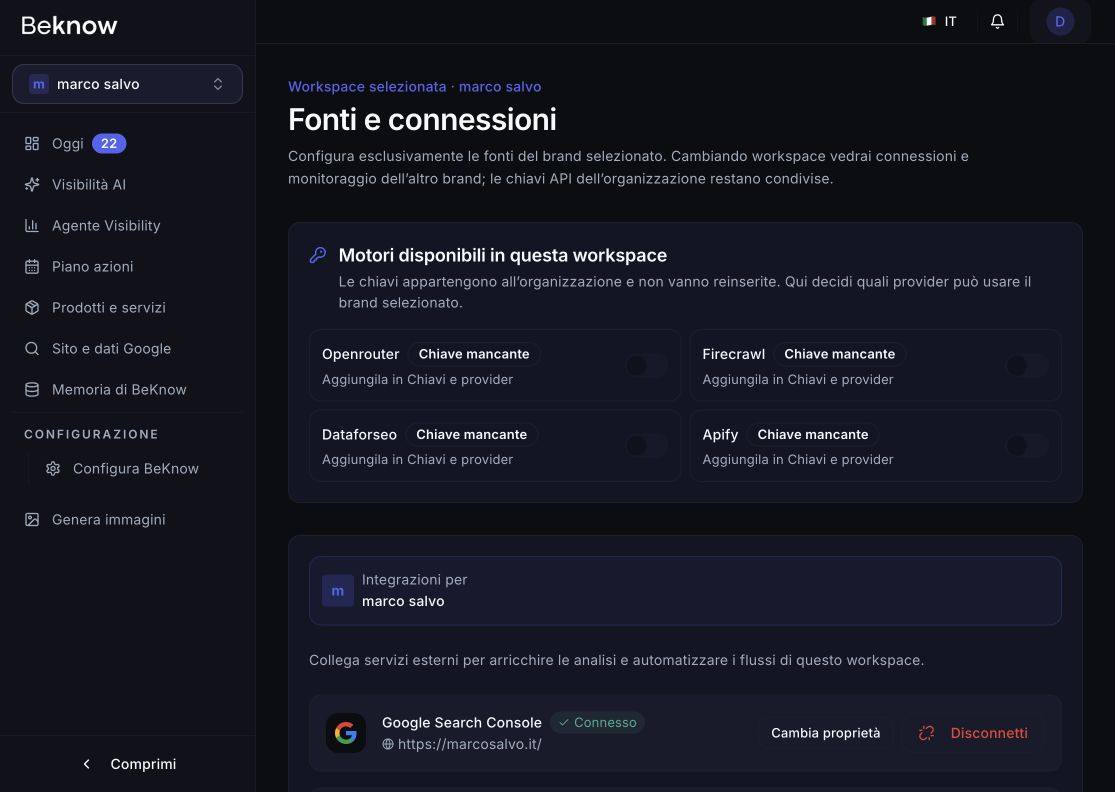
Task: Open Prodotti e servizi page
Action: pos(127,308)
